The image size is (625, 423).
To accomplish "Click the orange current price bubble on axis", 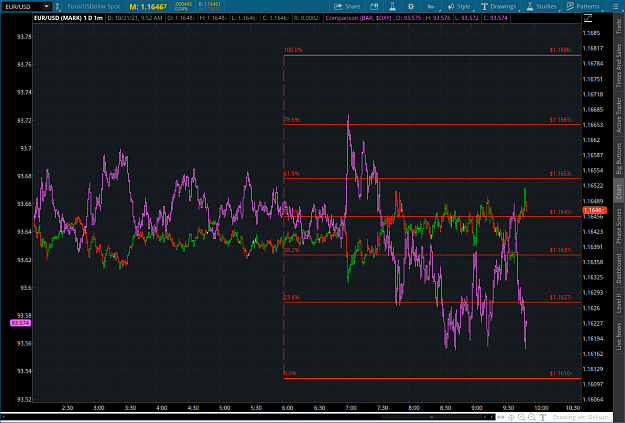I will pos(594,210).
